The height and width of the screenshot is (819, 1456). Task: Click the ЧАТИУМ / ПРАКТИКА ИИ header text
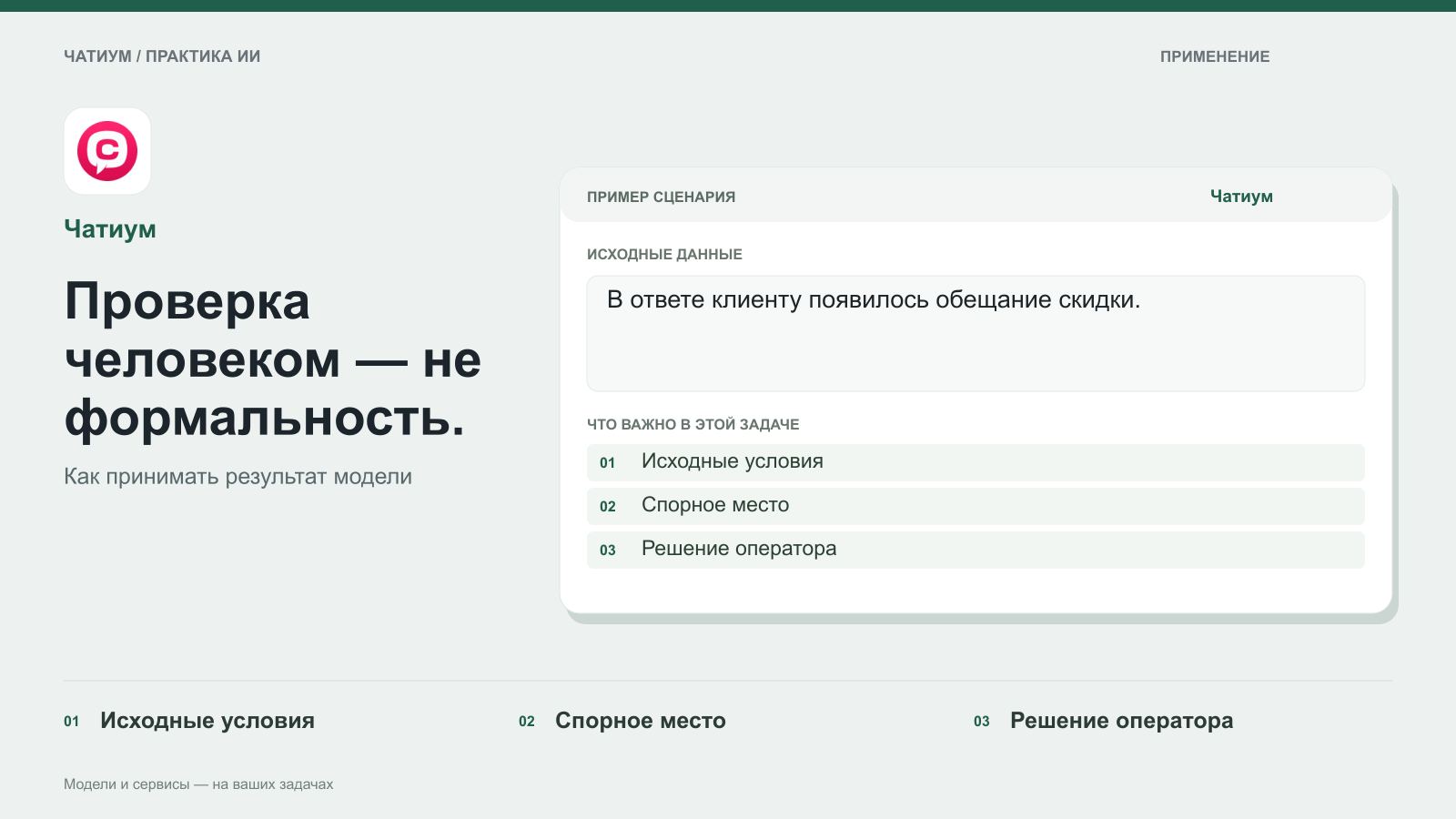(x=162, y=56)
